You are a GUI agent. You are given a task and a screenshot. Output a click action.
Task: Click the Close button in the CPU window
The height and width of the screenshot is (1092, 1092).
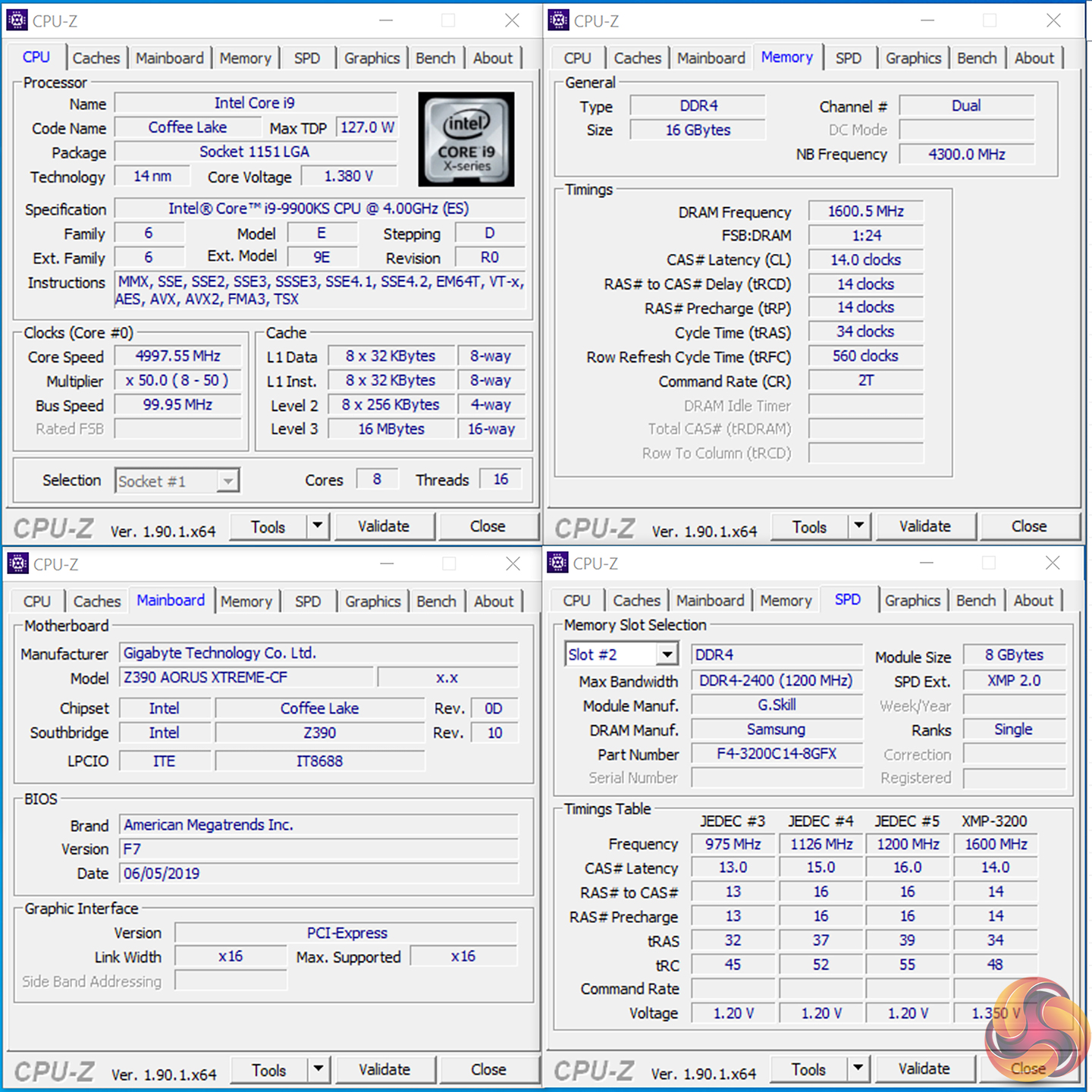[488, 526]
